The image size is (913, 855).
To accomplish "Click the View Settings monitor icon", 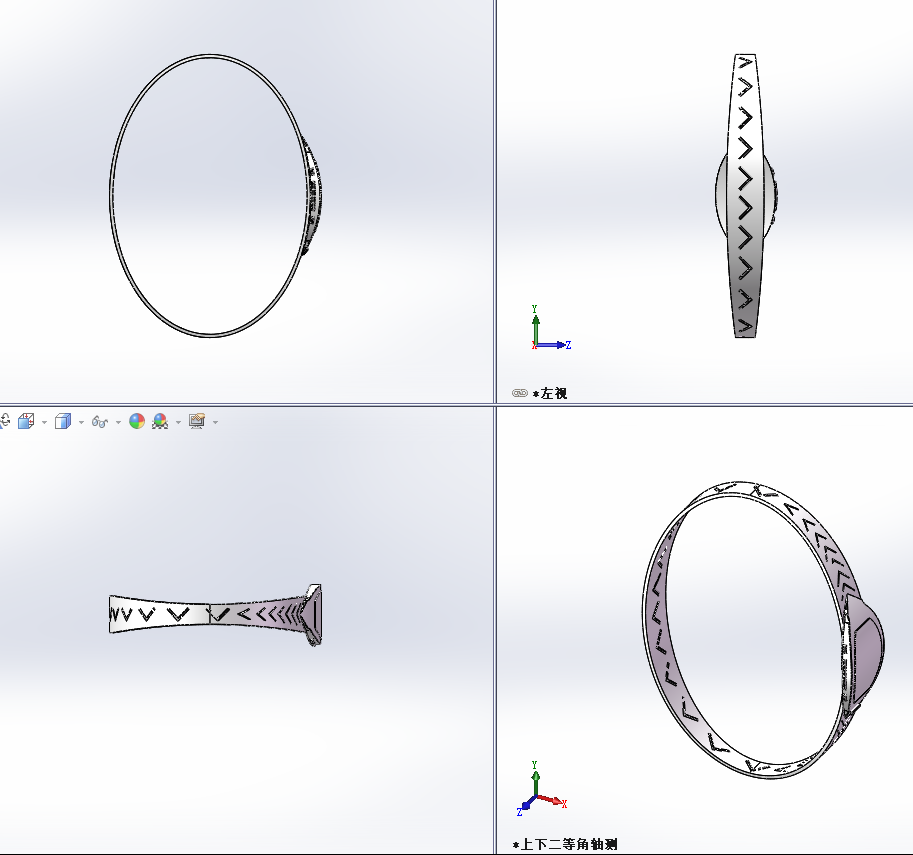I will (197, 421).
